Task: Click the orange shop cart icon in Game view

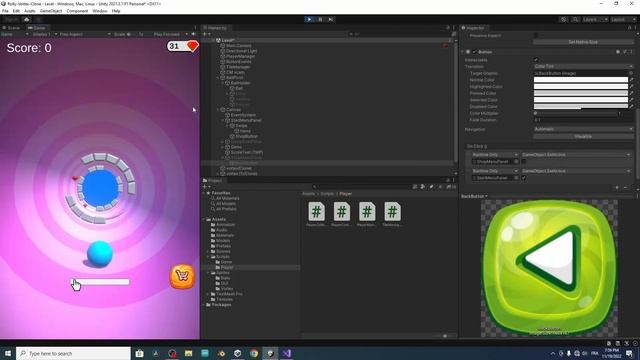Action: coord(182,277)
